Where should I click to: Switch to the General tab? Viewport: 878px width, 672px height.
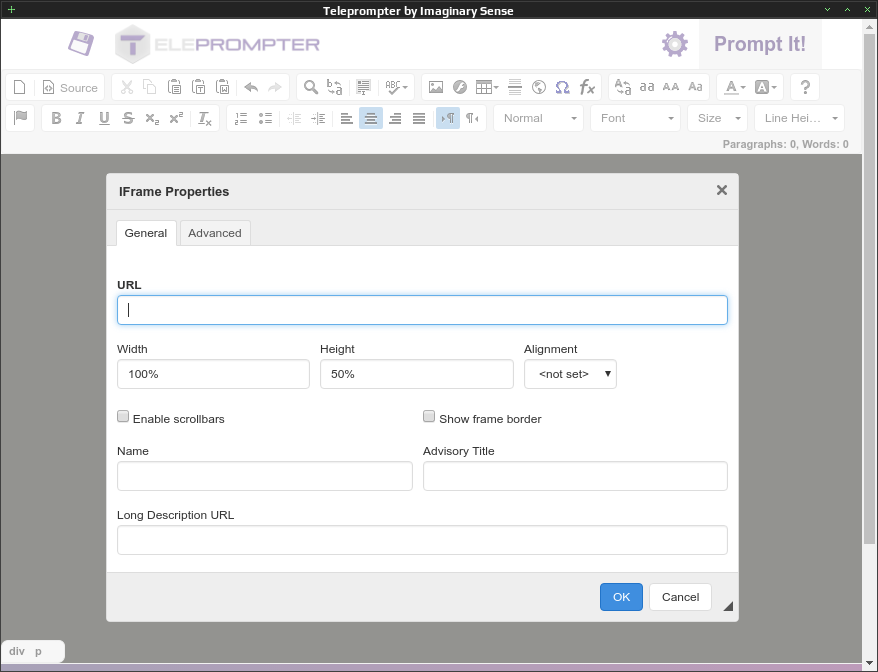[146, 233]
